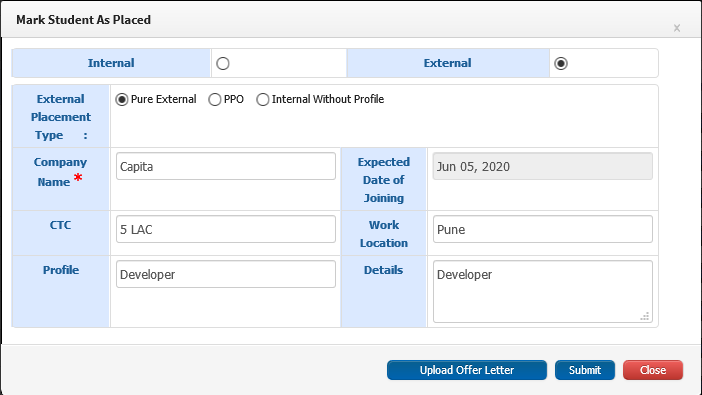Screen dimensions: 702x395
Task: Click the red Close button
Action: 653,370
